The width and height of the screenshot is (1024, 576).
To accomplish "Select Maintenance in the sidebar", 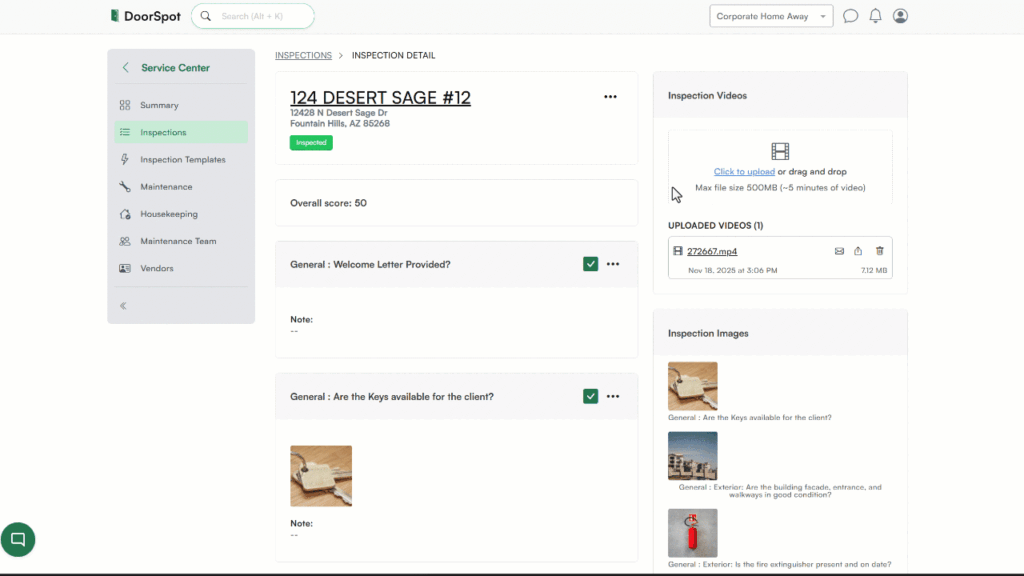I will [166, 187].
